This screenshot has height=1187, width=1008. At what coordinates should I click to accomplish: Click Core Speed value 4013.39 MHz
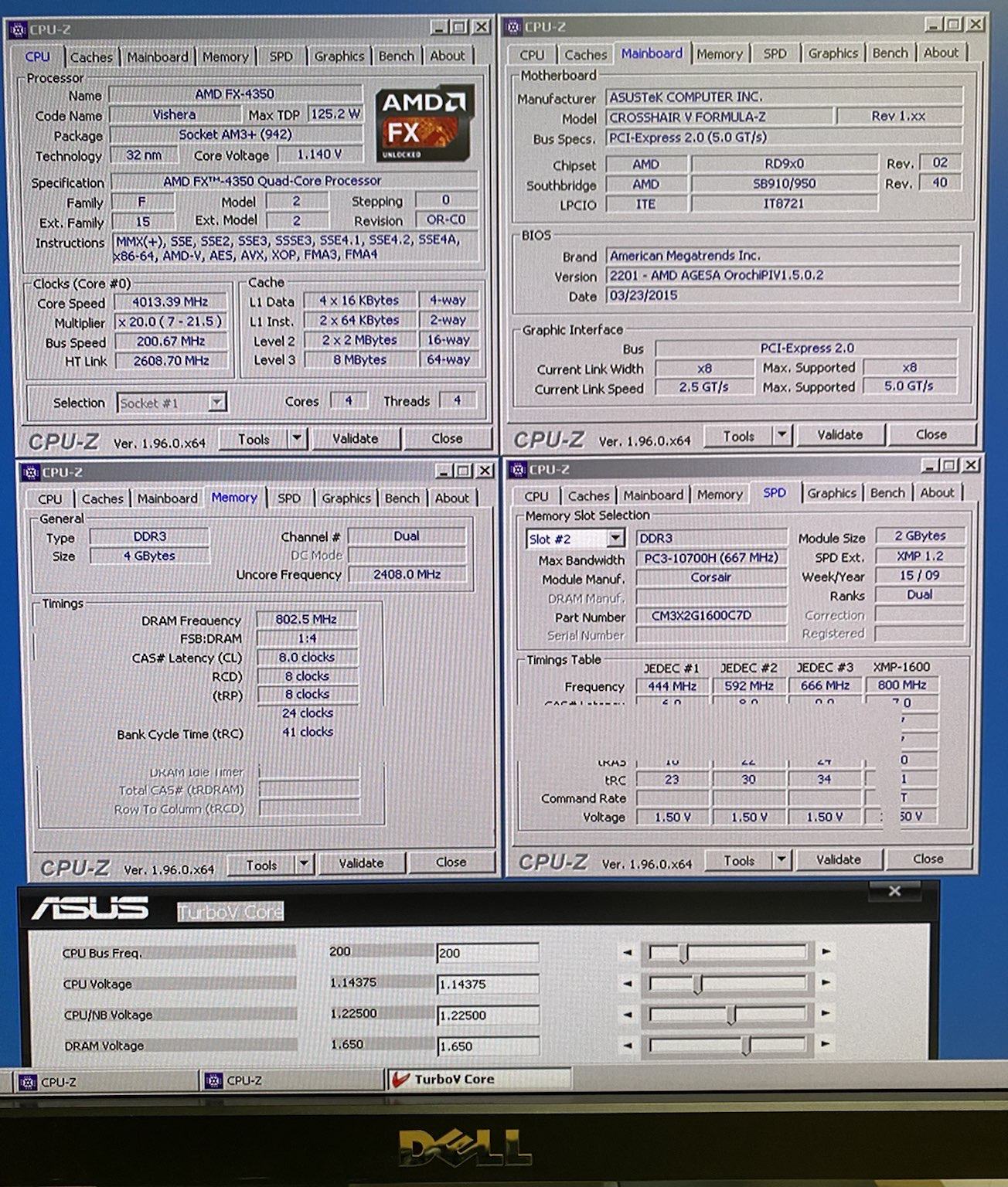click(x=171, y=301)
